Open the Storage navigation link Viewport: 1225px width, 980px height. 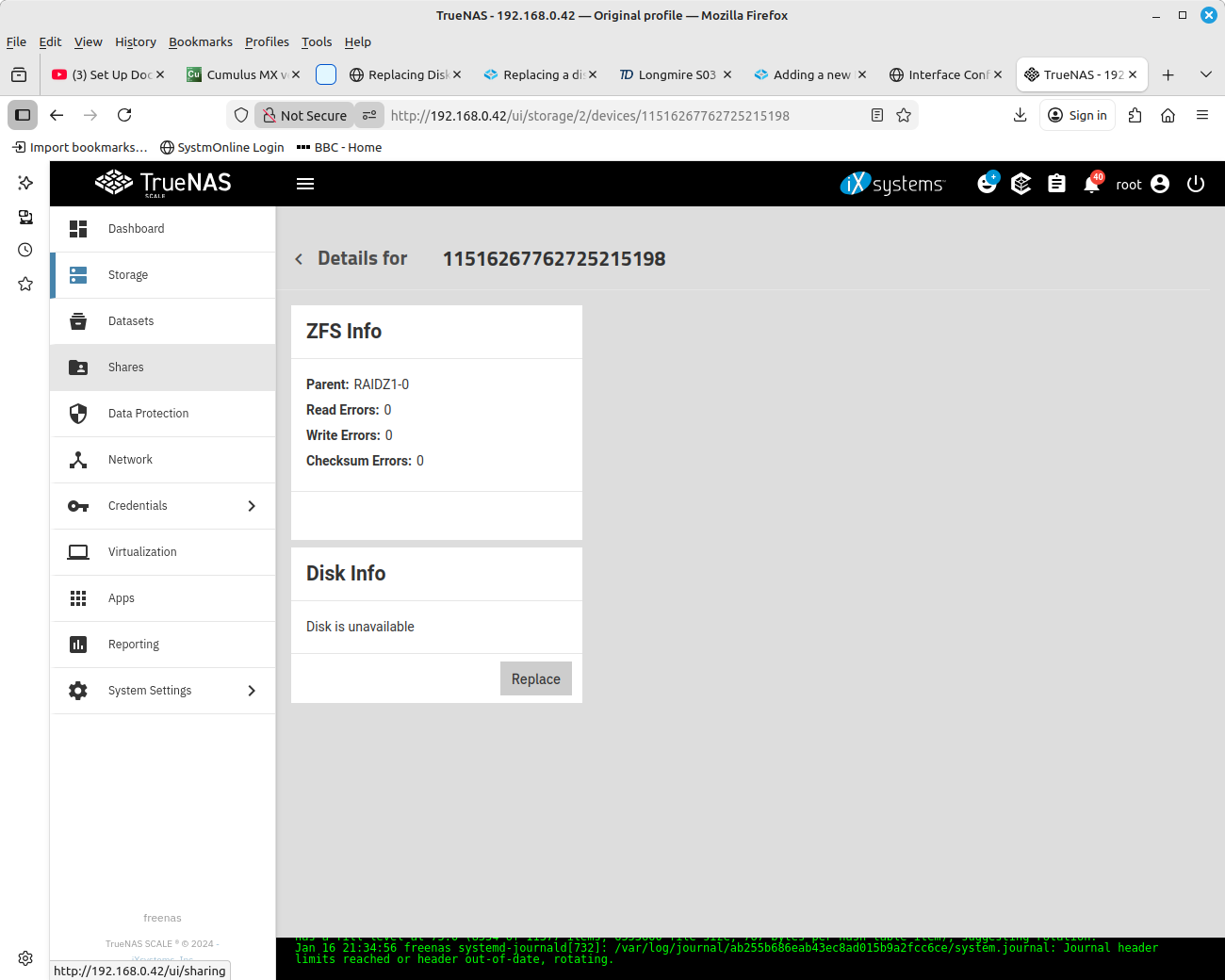(x=128, y=275)
